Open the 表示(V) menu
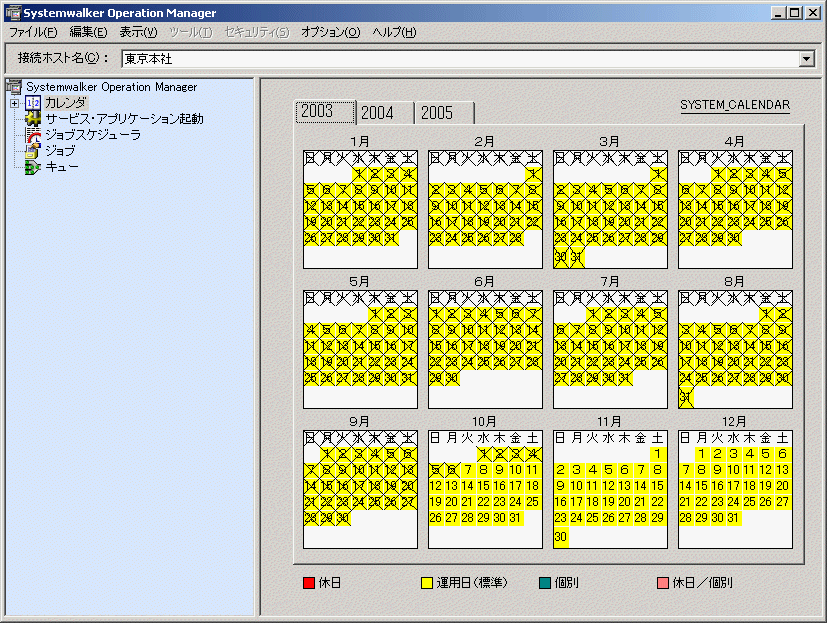The height and width of the screenshot is (623, 827). point(138,32)
